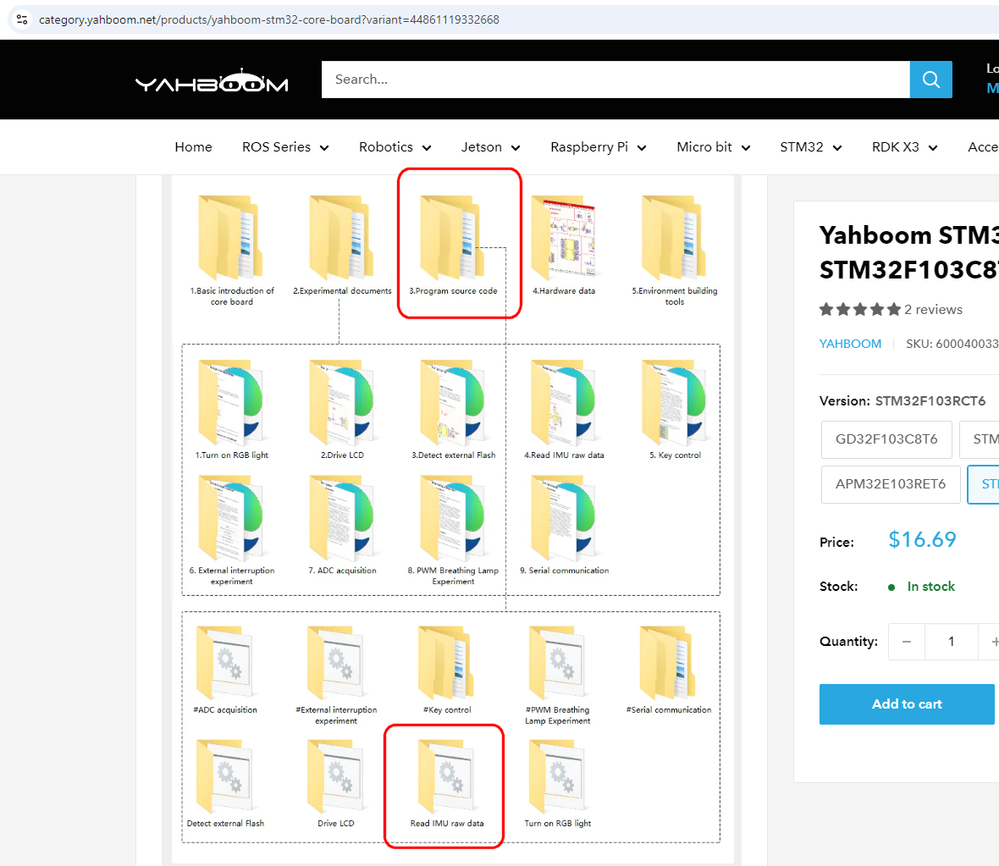The height and width of the screenshot is (866, 999).
Task: Expand the ROS Series menu
Action: click(x=285, y=147)
